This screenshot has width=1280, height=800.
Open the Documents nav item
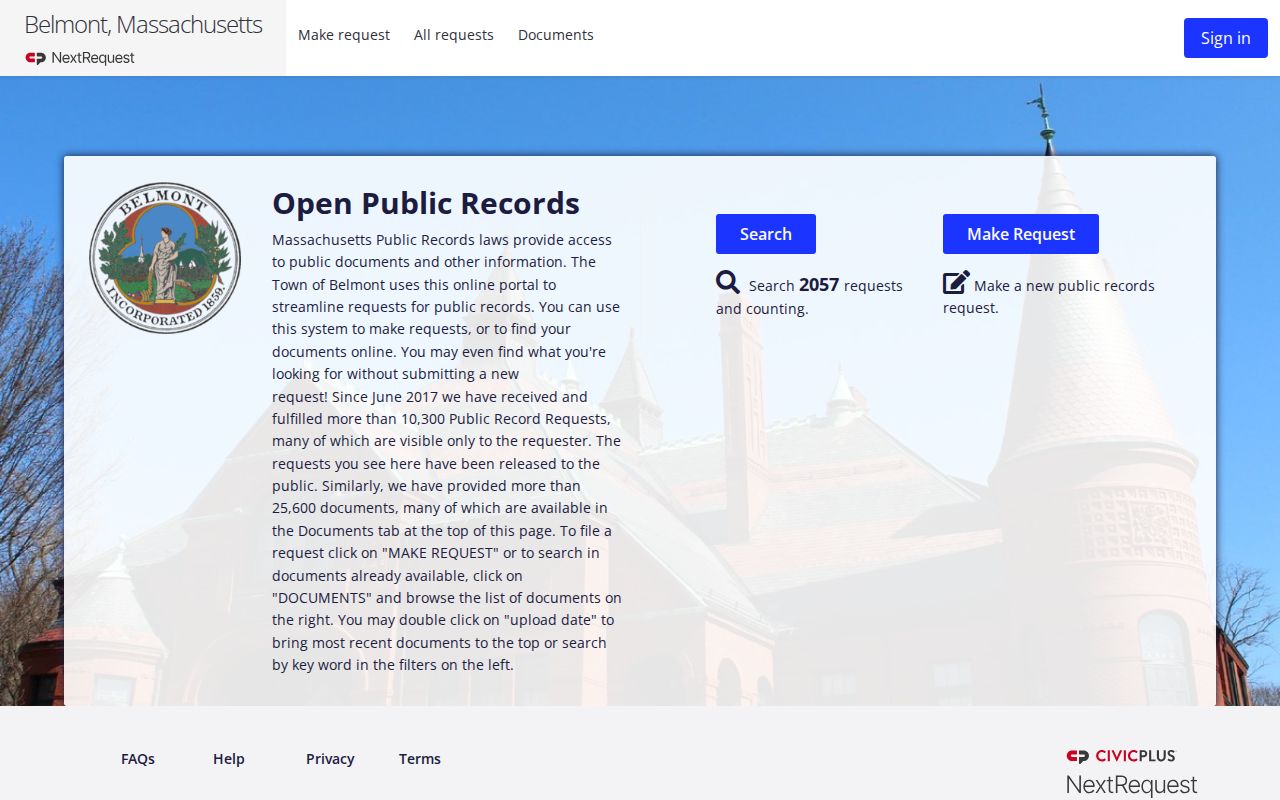(x=556, y=35)
